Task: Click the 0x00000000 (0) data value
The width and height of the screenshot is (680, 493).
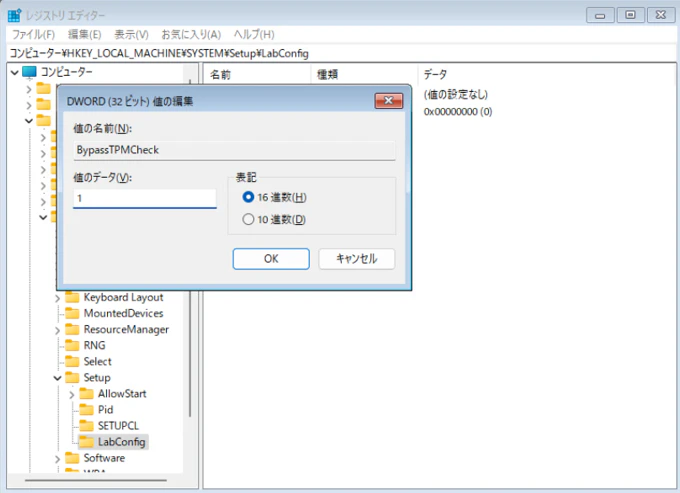Action: click(458, 112)
